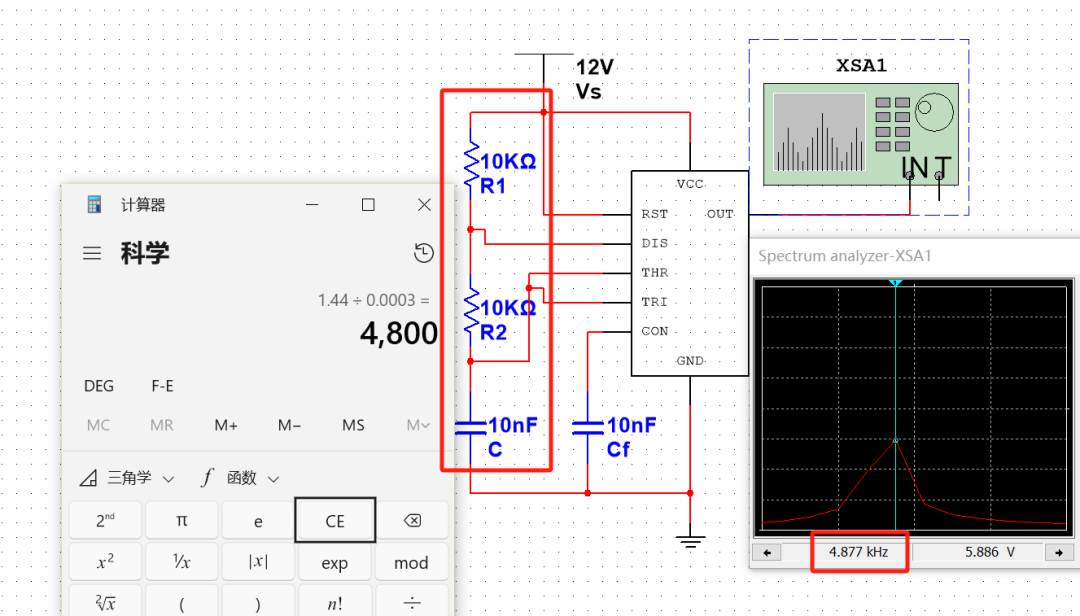Image resolution: width=1080 pixels, height=616 pixels.
Task: Toggle DEG angle unit mode
Action: coord(99,386)
